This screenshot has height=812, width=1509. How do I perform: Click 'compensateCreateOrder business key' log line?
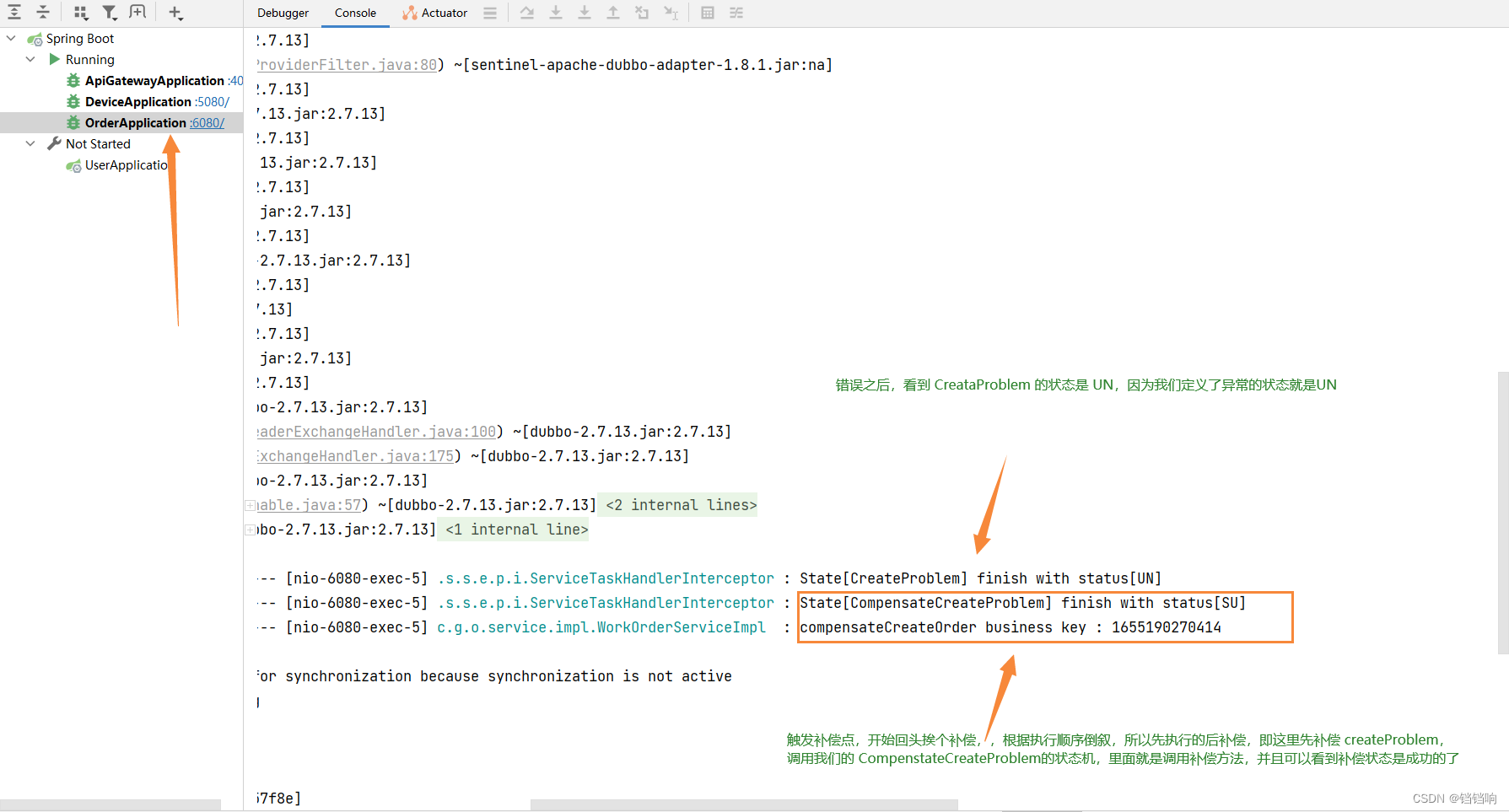point(1010,627)
